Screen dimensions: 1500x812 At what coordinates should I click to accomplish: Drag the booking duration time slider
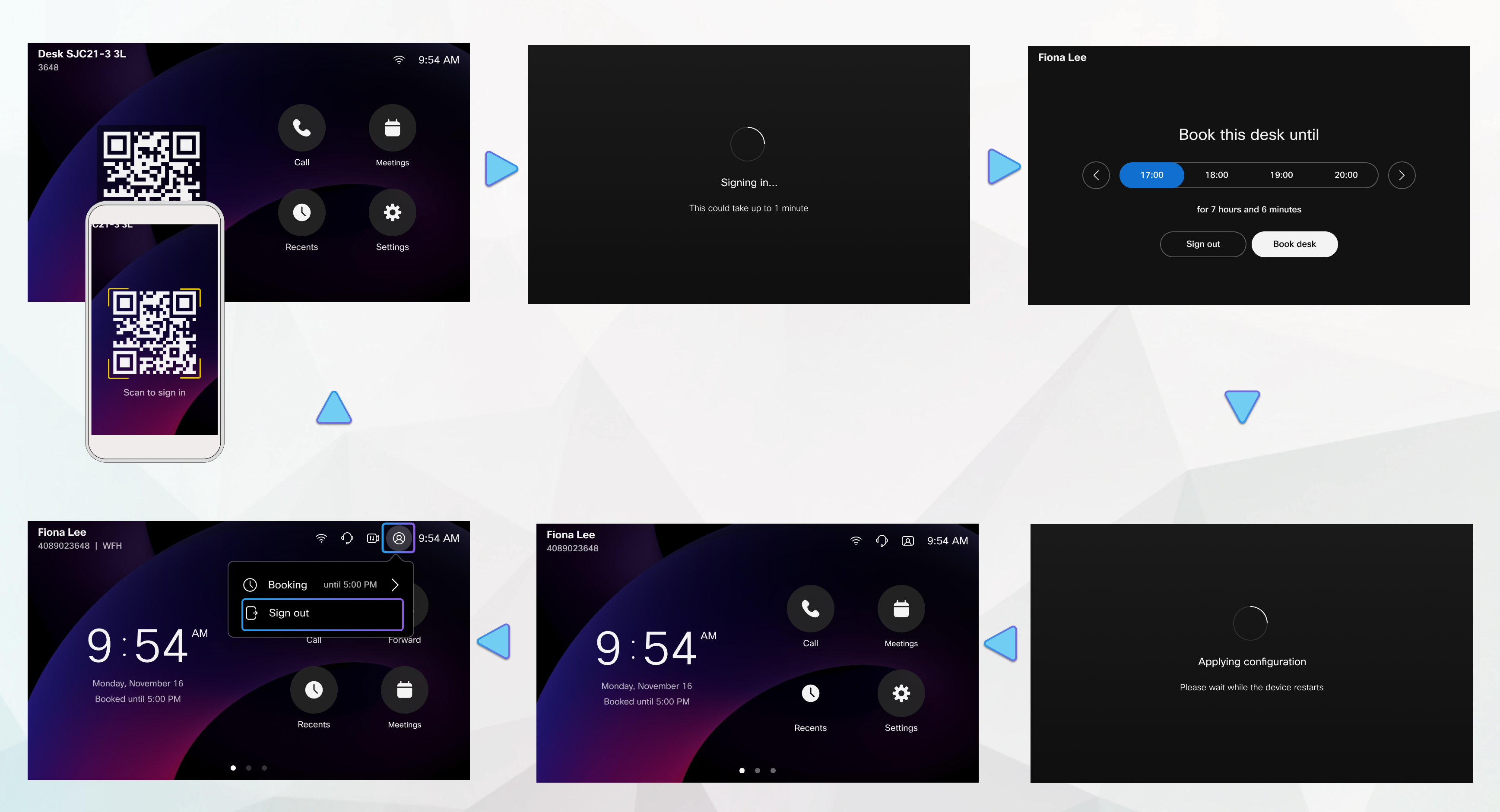[1151, 175]
